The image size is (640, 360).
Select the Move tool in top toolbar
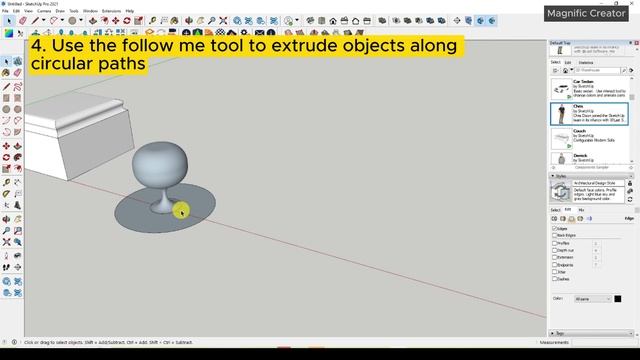click(116, 20)
